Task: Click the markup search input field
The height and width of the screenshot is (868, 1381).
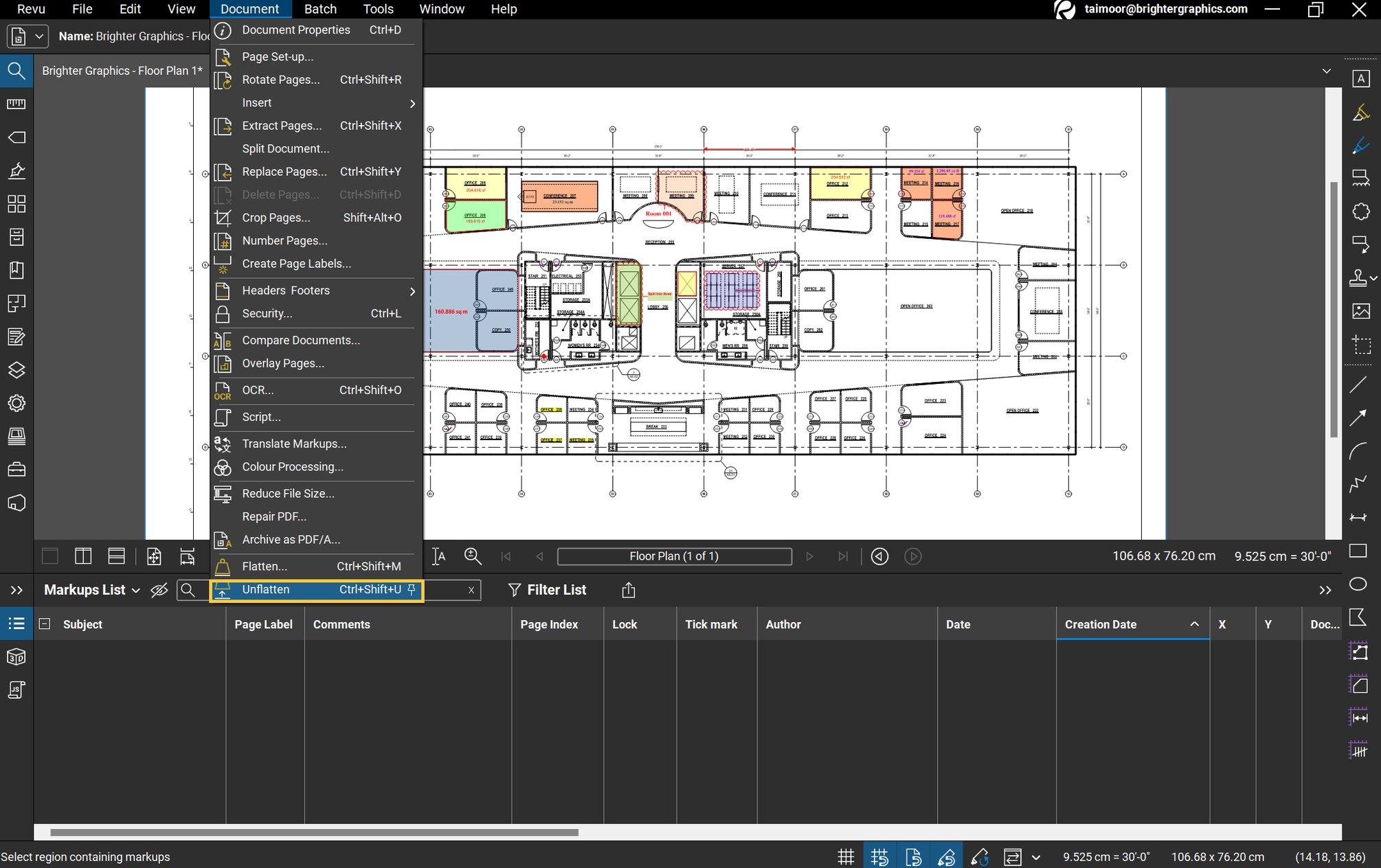Action: pyautogui.click(x=447, y=590)
